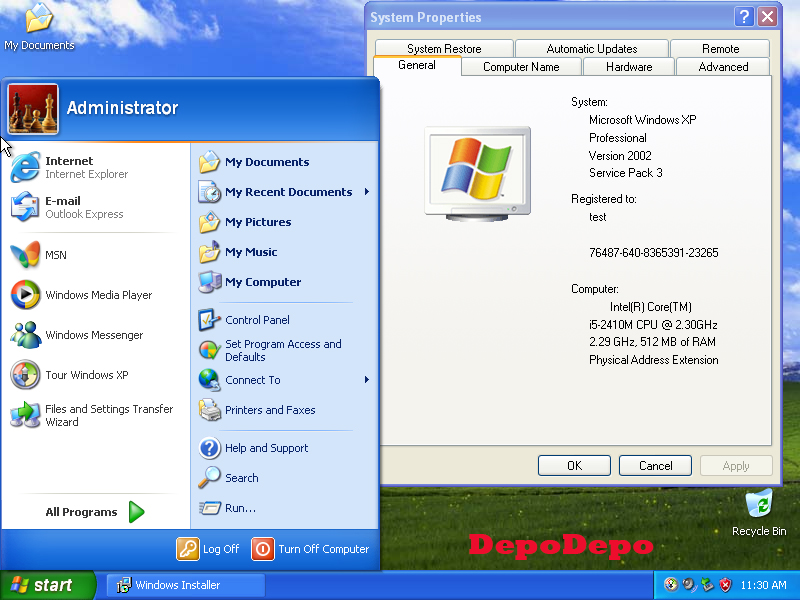Open My Pictures folder icon
This screenshot has width=800, height=600.
[x=209, y=222]
